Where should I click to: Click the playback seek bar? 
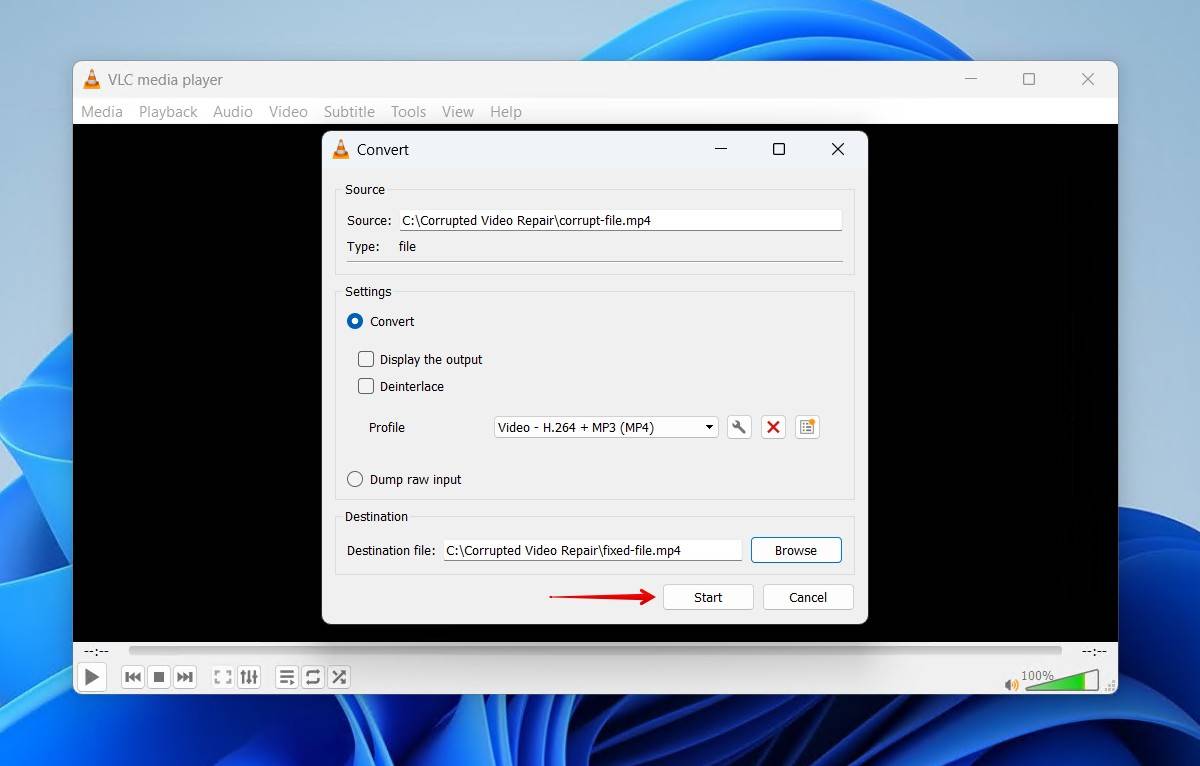pyautogui.click(x=595, y=651)
